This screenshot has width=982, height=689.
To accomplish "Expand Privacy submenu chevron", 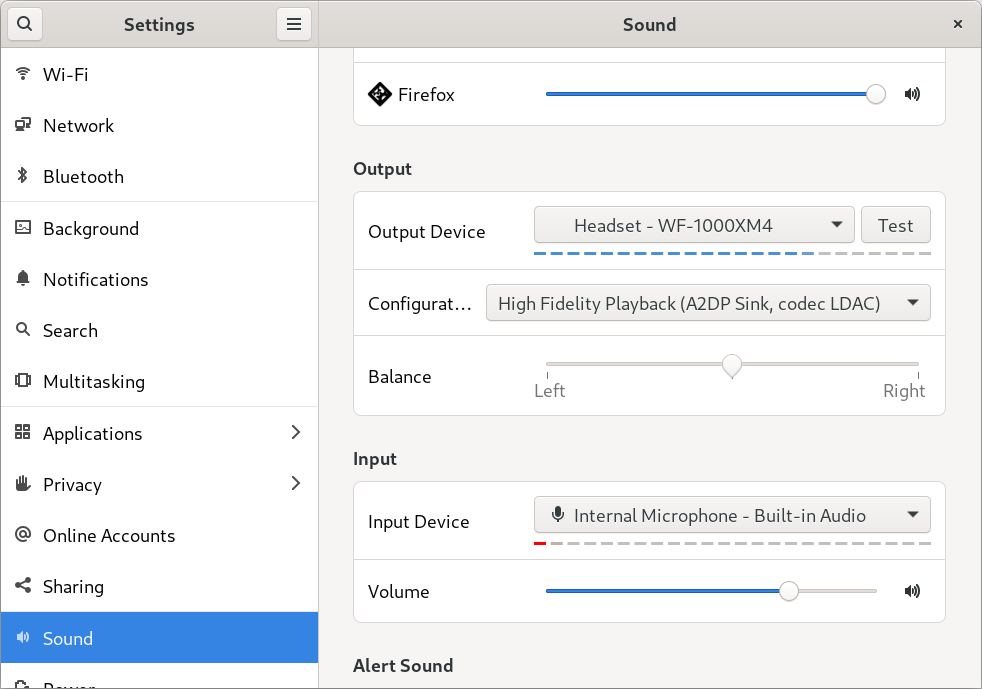I will point(296,484).
